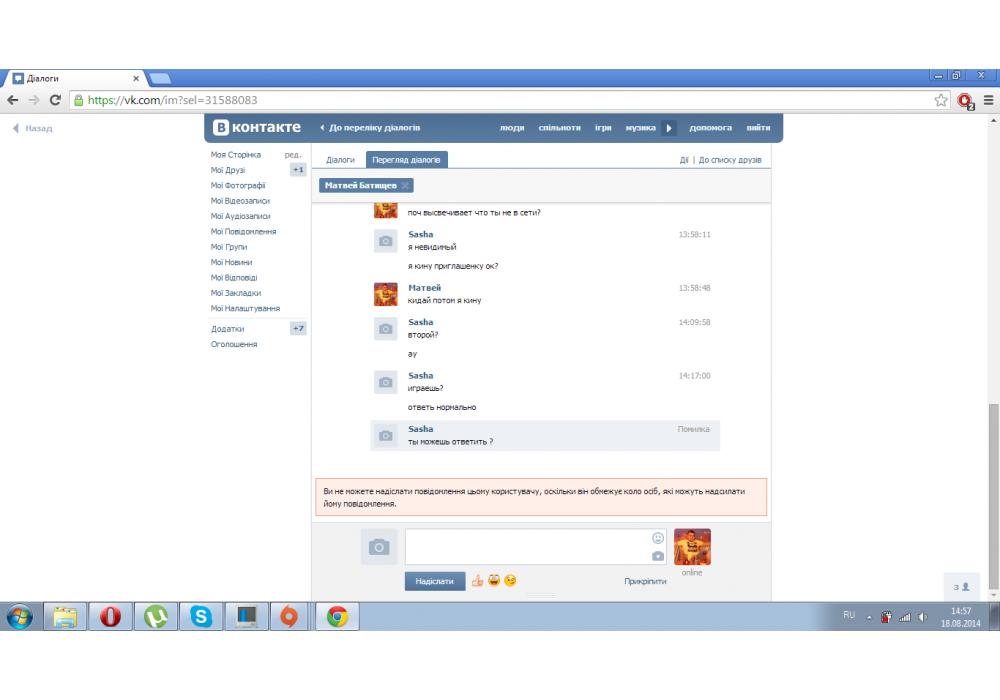
Task: Close the Діалоги browser tab
Action: coord(136,78)
